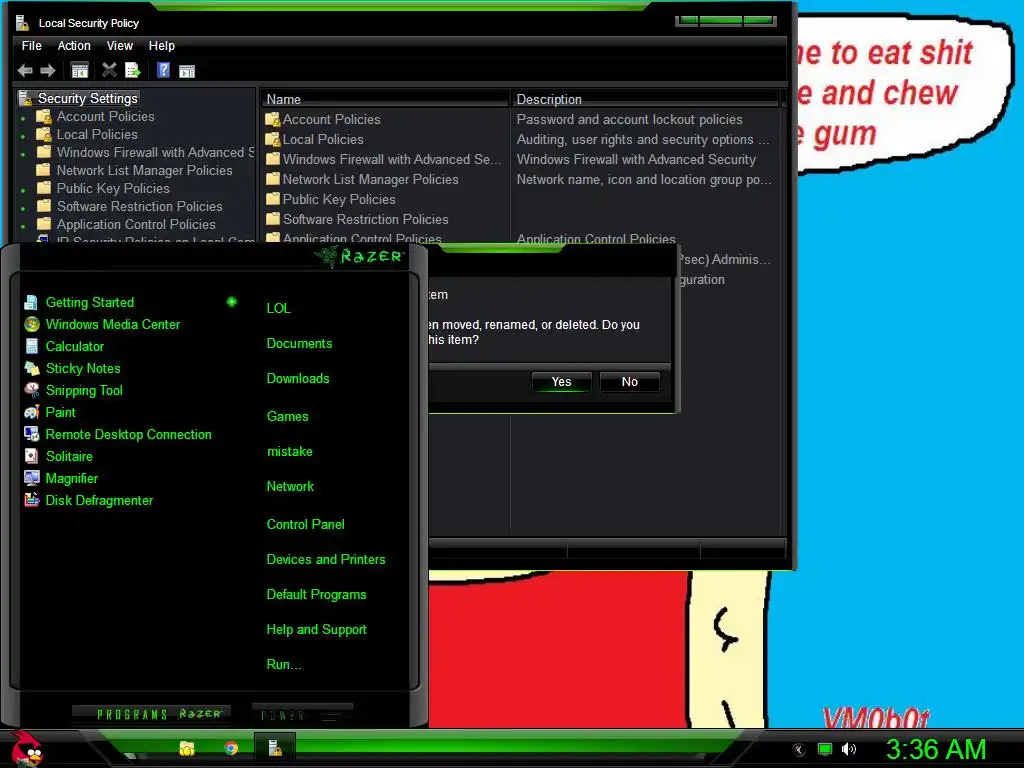Open Remote Desktop Connection from Start menu
Screen dimensions: 1024x768
point(128,434)
